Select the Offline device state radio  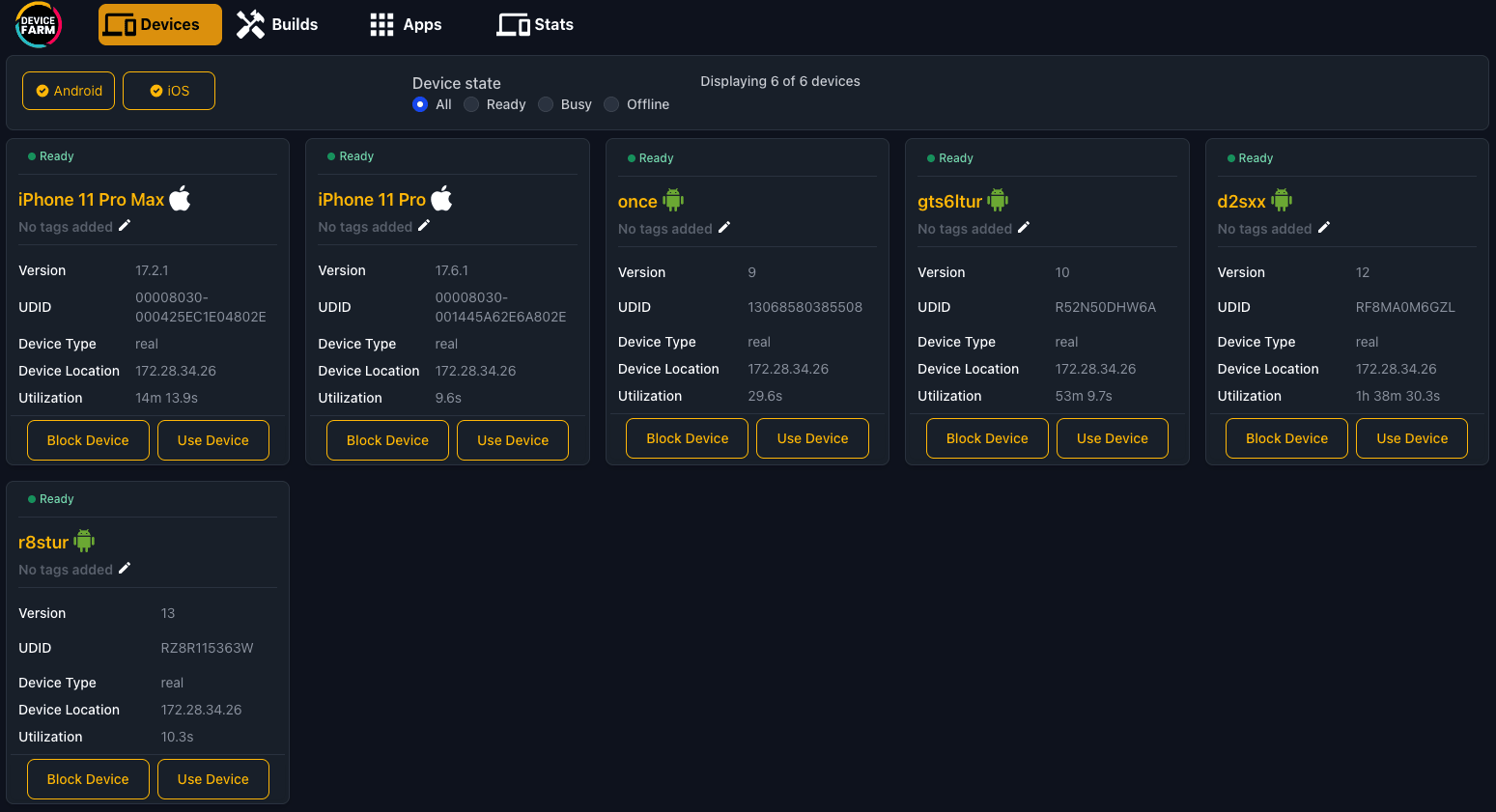coord(611,104)
